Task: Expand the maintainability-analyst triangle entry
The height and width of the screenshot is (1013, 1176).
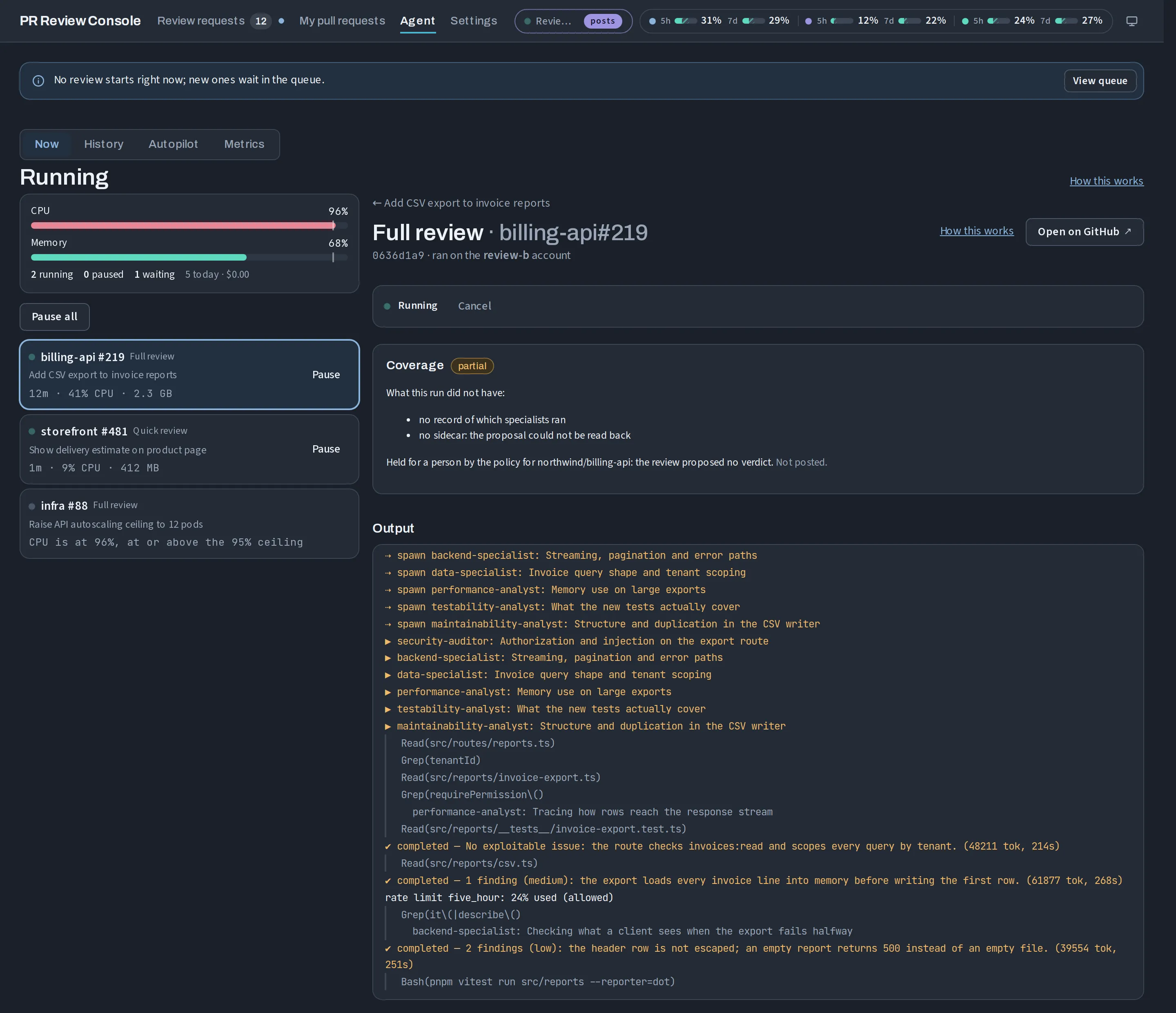Action: [x=585, y=726]
